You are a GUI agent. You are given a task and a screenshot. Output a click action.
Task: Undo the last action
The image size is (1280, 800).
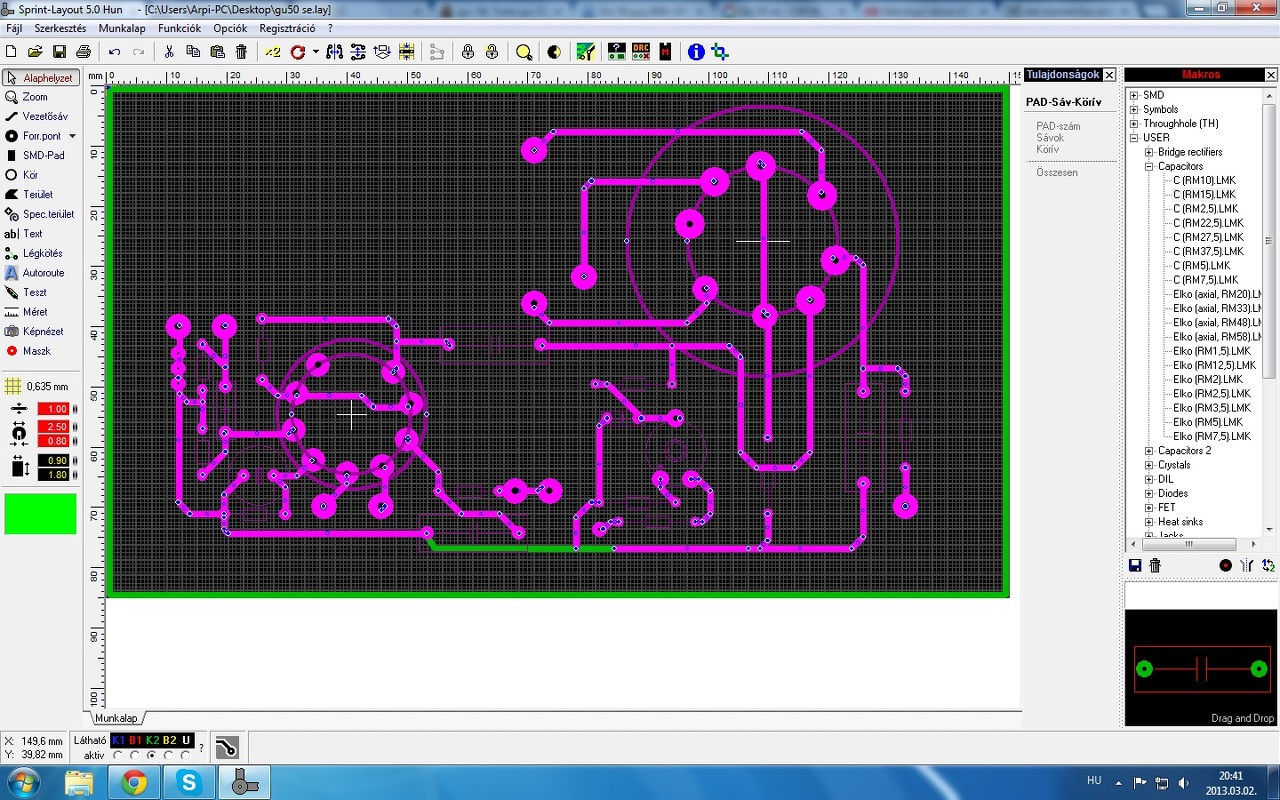coord(114,52)
